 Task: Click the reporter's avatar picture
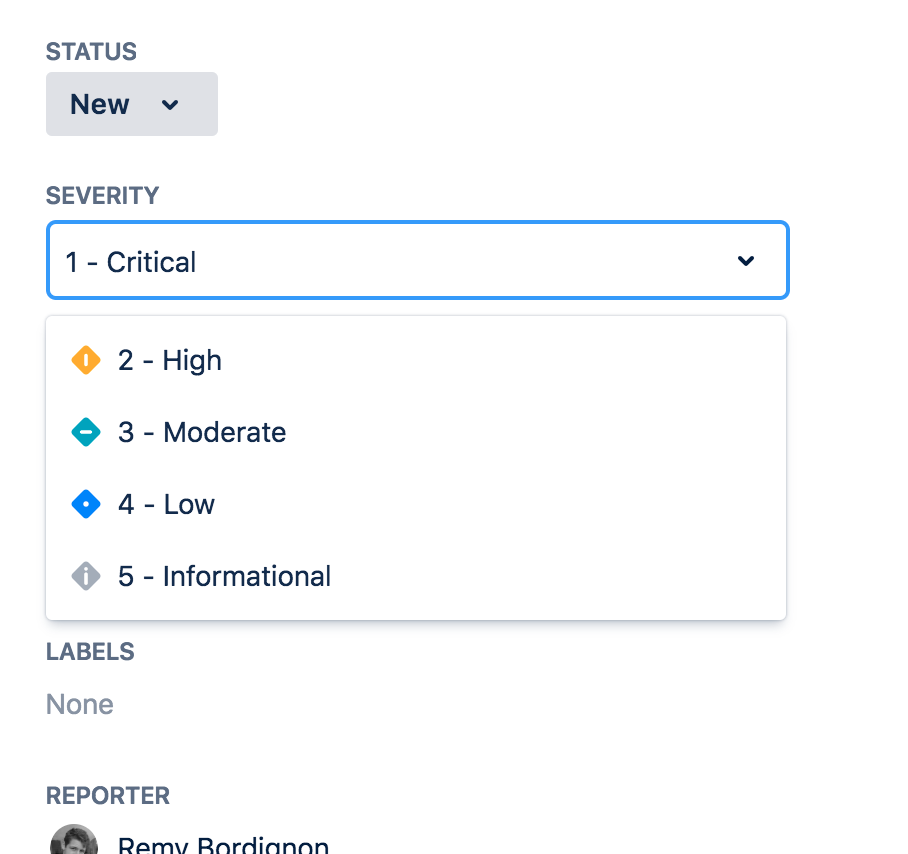pos(73,842)
